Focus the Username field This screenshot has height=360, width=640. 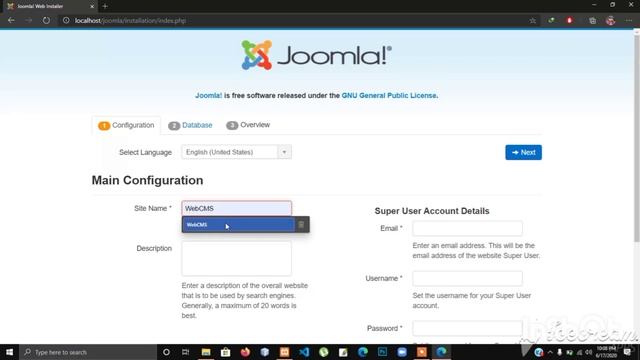pyautogui.click(x=467, y=278)
